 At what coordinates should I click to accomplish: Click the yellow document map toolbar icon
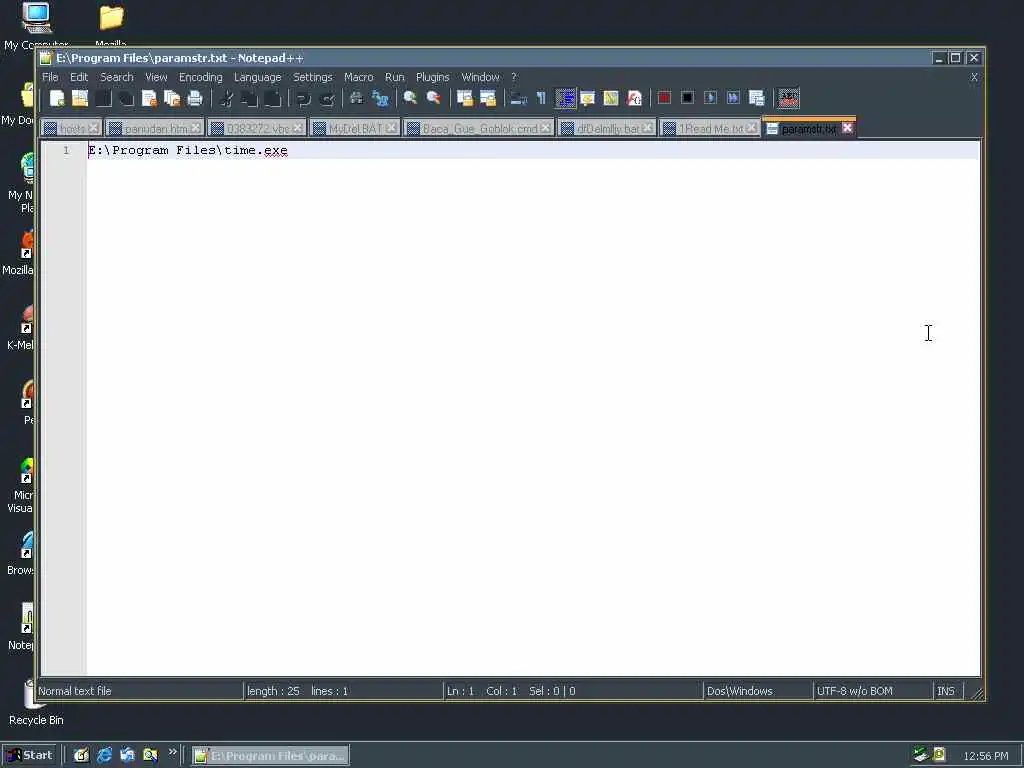pos(611,98)
